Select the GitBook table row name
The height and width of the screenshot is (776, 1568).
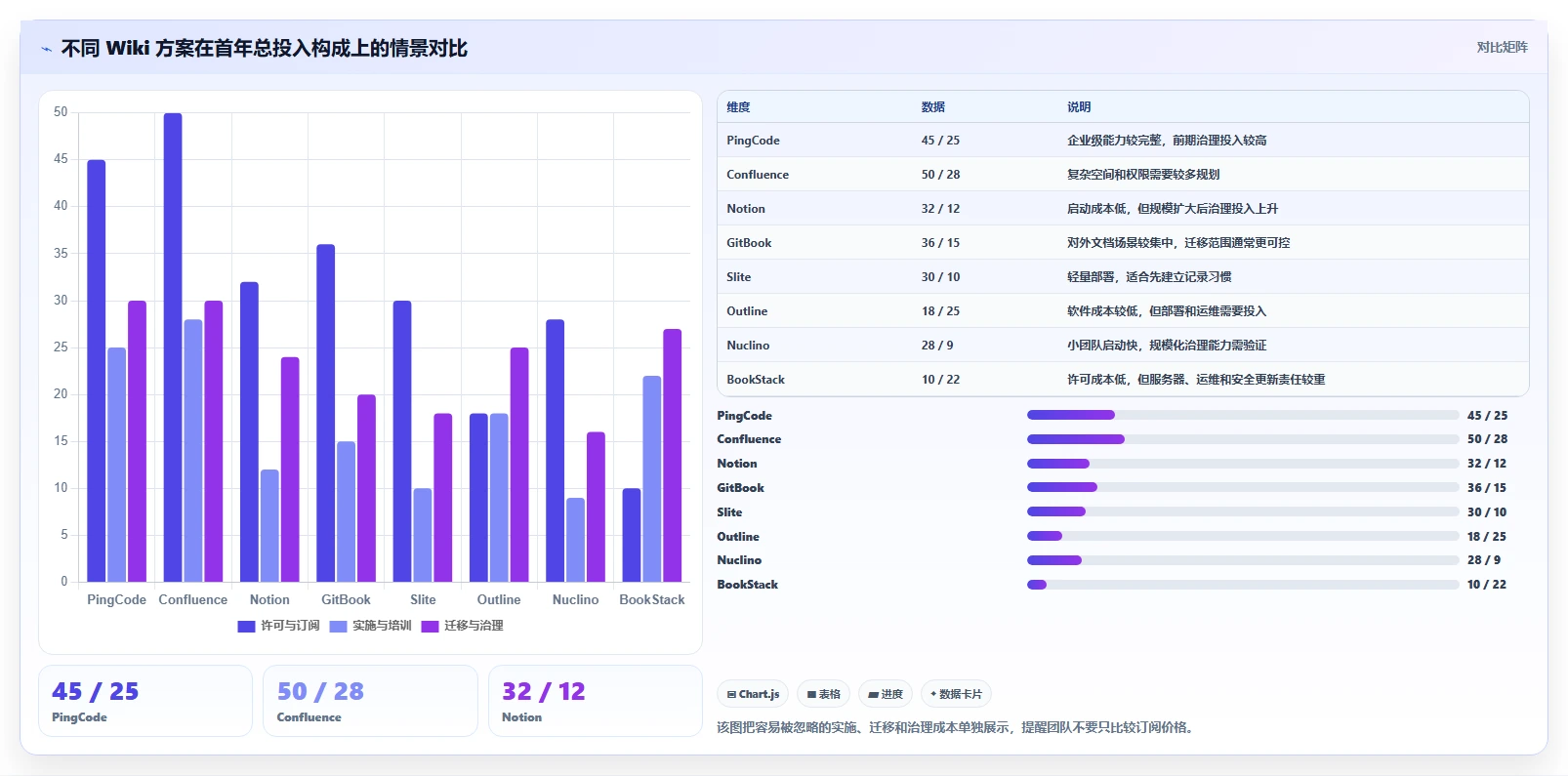tap(749, 243)
